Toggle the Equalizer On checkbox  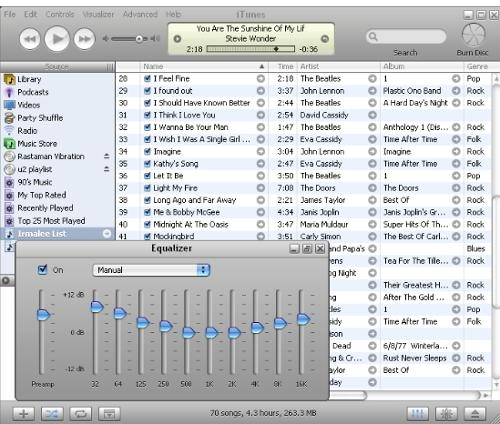click(43, 269)
